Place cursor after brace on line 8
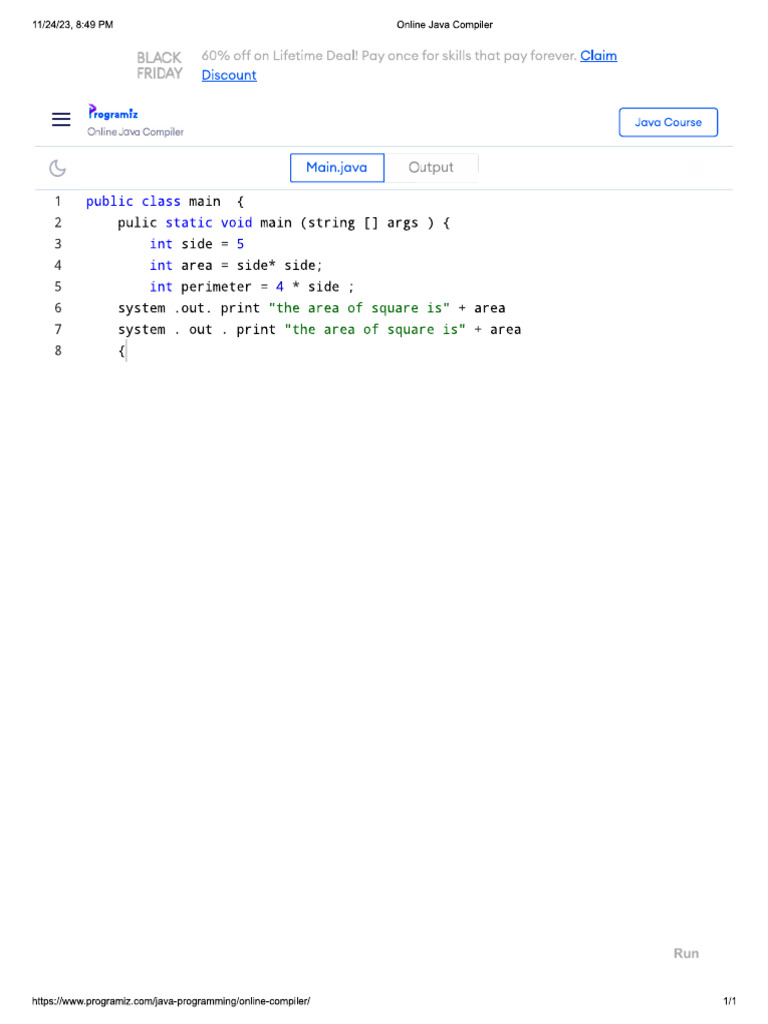 pyautogui.click(x=125, y=351)
